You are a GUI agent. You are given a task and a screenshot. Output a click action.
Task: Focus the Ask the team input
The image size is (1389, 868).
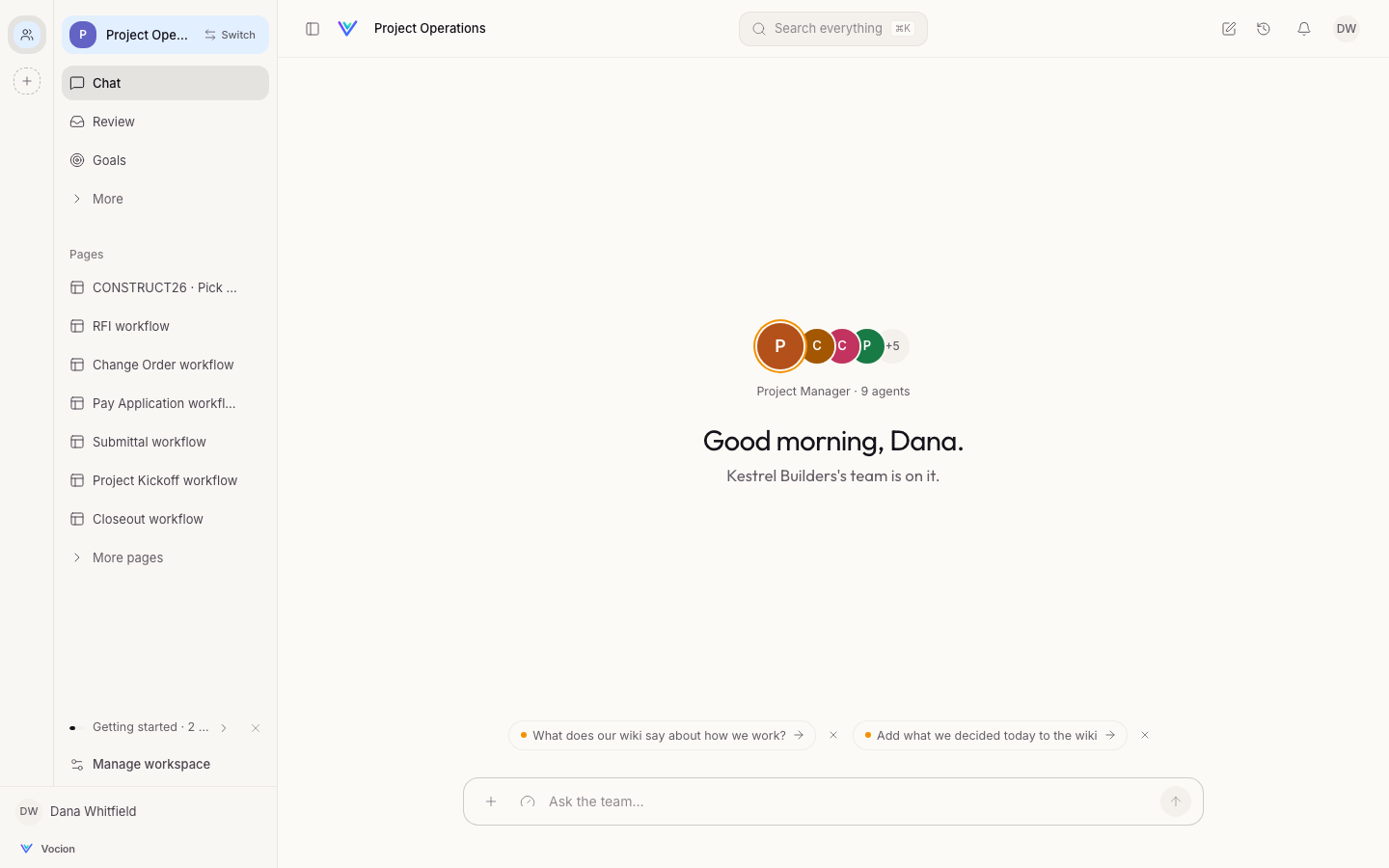[849, 801]
